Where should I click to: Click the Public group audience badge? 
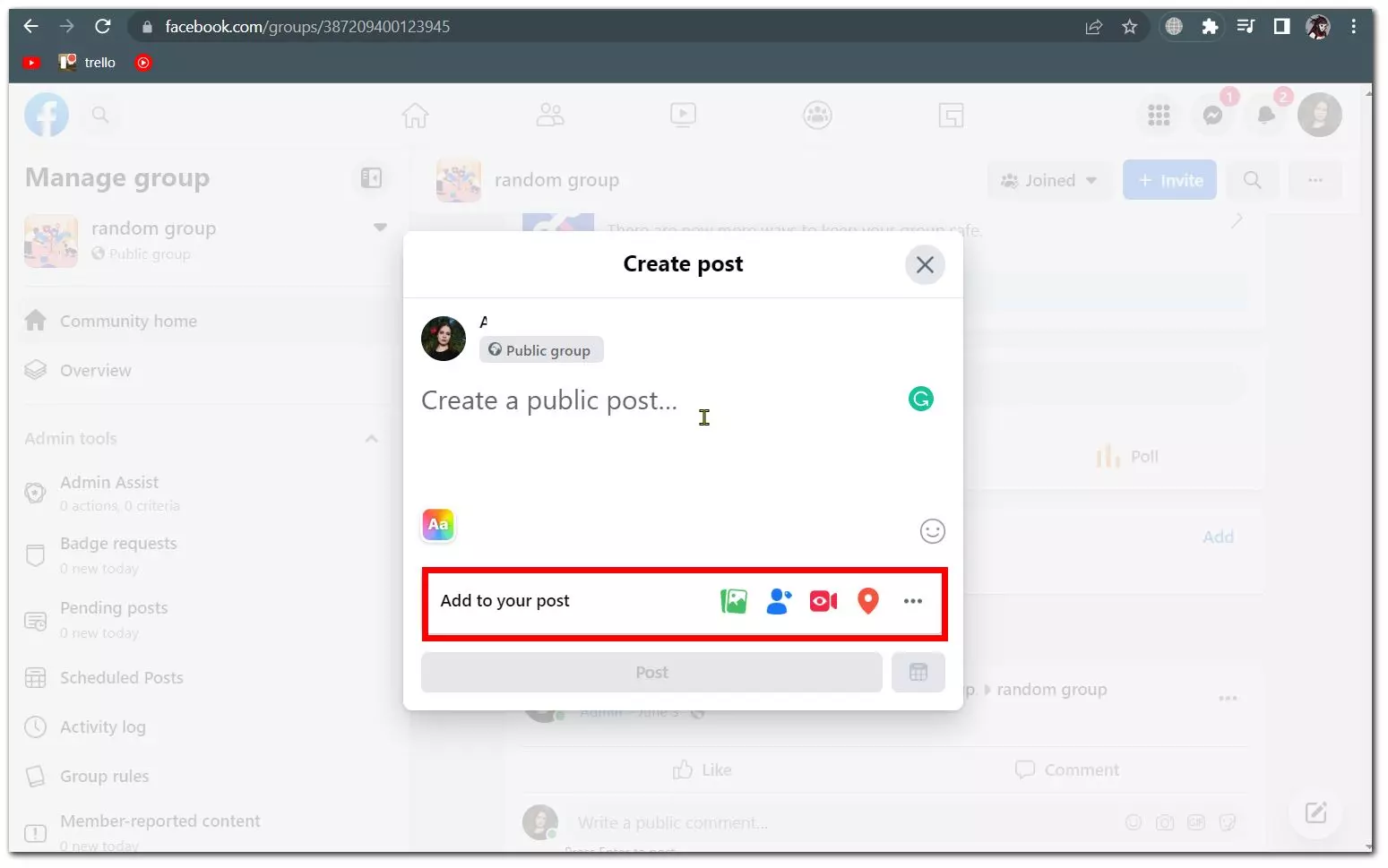[541, 350]
